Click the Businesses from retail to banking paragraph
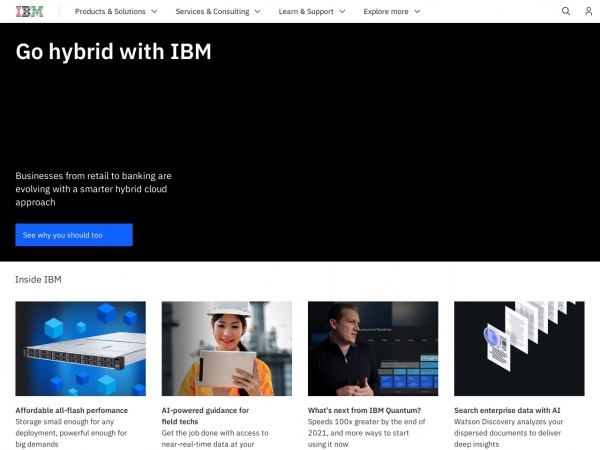600x450 pixels. click(93, 189)
